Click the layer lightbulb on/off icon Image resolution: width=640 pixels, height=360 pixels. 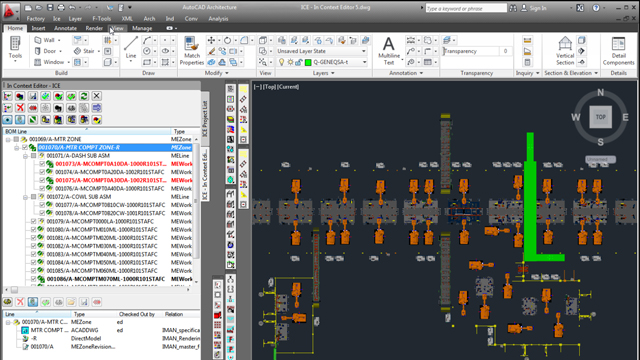click(x=281, y=62)
